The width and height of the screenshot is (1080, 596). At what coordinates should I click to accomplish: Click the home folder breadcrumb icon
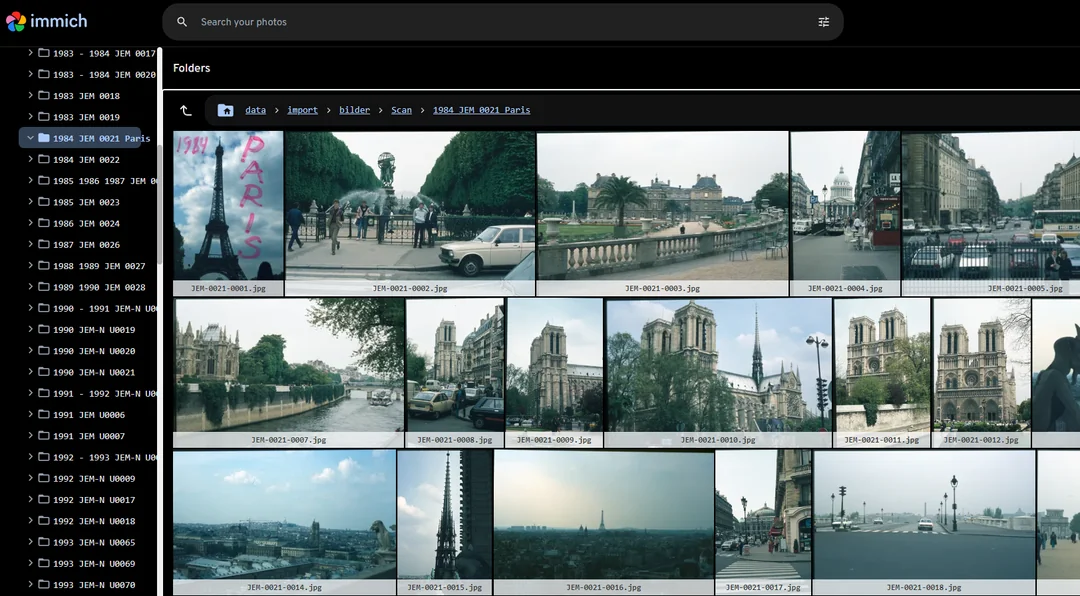click(226, 110)
